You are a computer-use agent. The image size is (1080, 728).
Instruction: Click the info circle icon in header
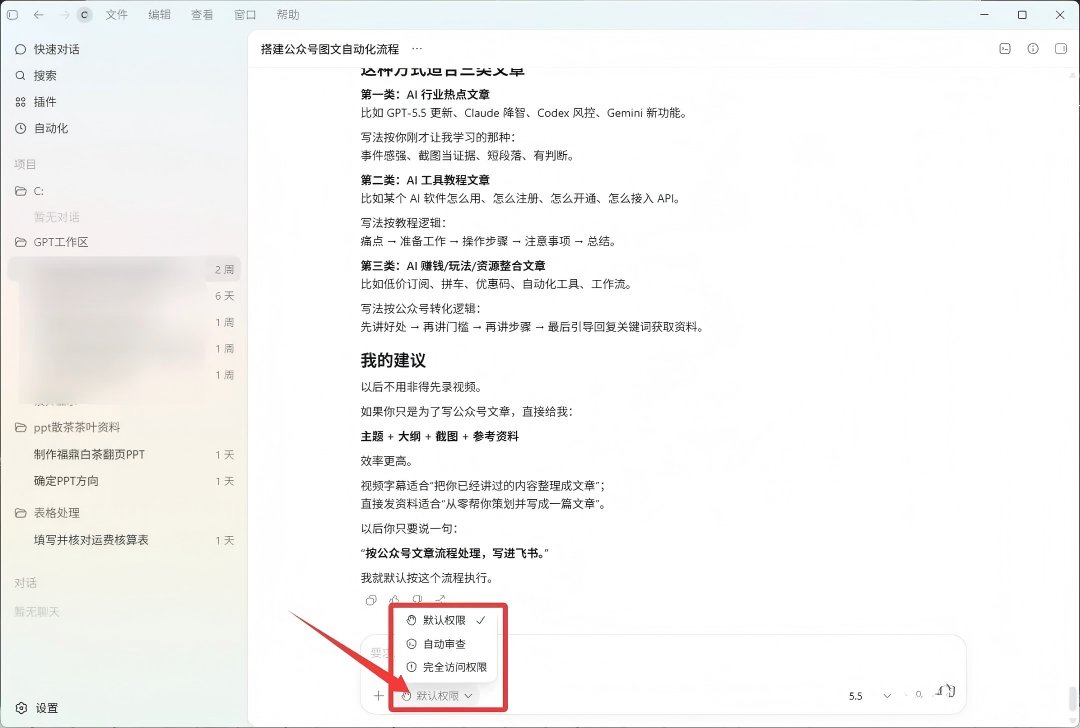tap(1032, 49)
